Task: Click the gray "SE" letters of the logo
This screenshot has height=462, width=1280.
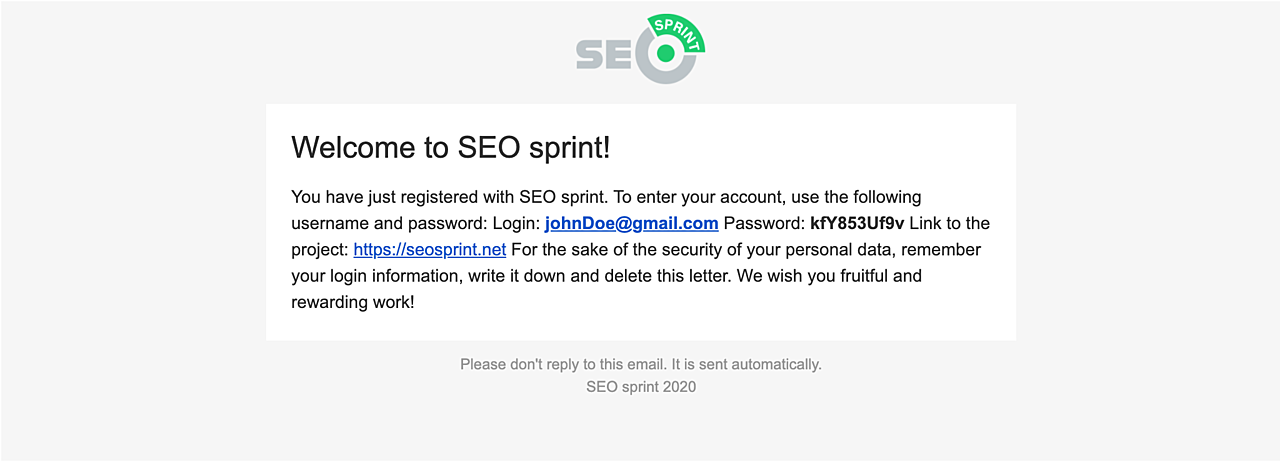Action: pyautogui.click(x=603, y=54)
